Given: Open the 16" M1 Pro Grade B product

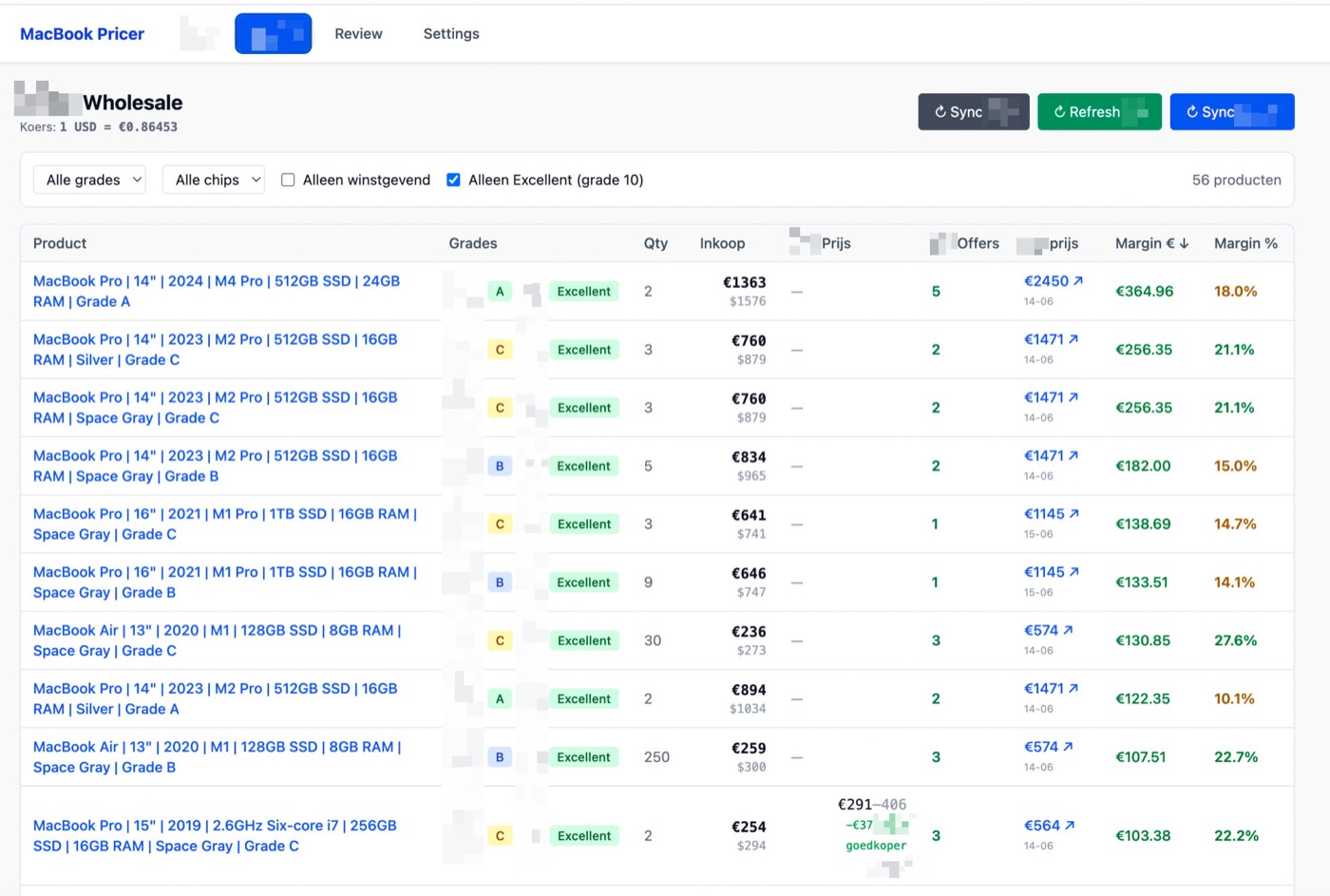Looking at the screenshot, I should (x=225, y=582).
